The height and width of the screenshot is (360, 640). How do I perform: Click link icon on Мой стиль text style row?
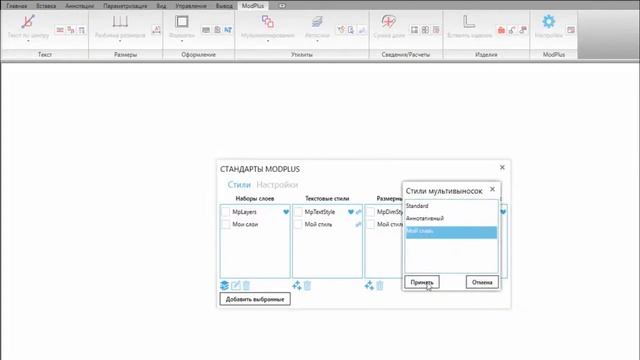pyautogui.click(x=358, y=224)
